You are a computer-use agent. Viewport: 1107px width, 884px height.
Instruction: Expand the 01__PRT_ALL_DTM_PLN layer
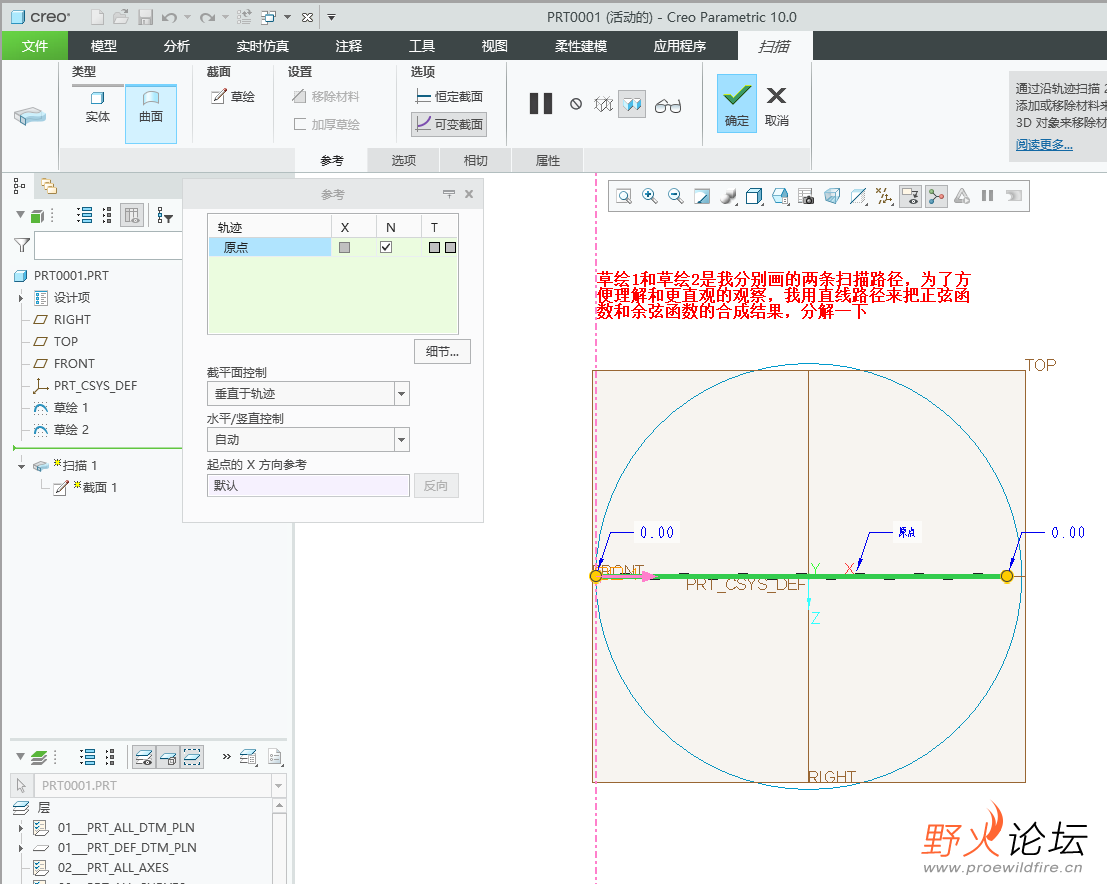coord(20,828)
